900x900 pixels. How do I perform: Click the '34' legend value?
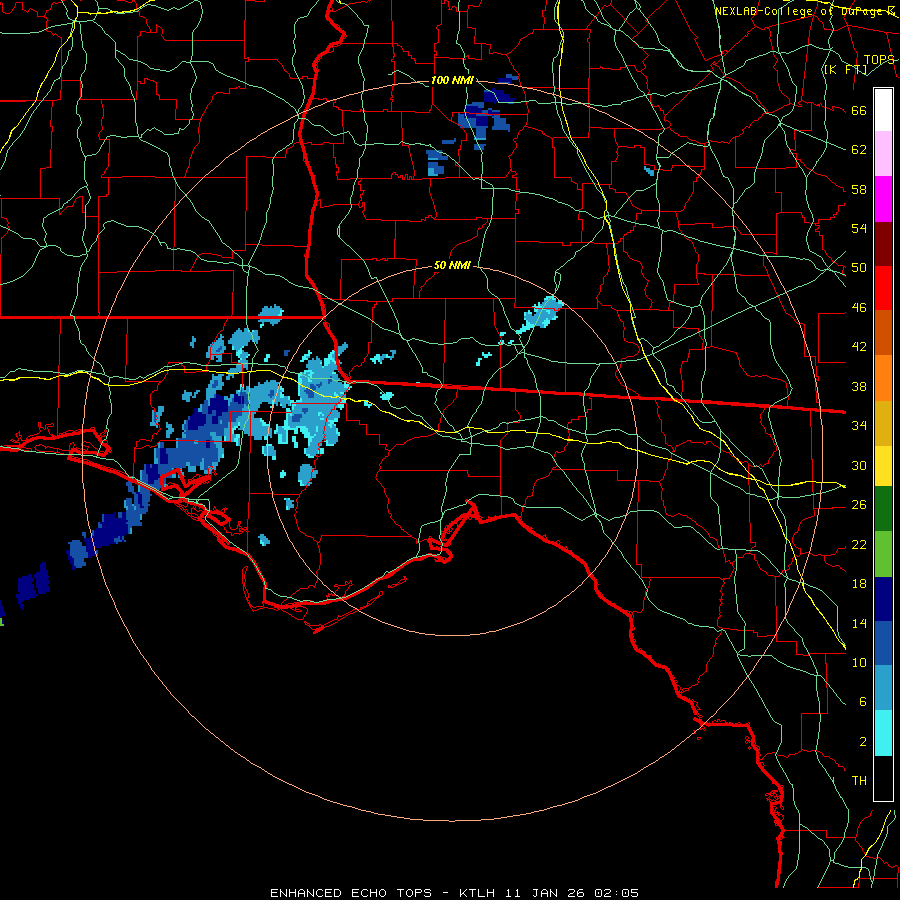click(x=859, y=426)
